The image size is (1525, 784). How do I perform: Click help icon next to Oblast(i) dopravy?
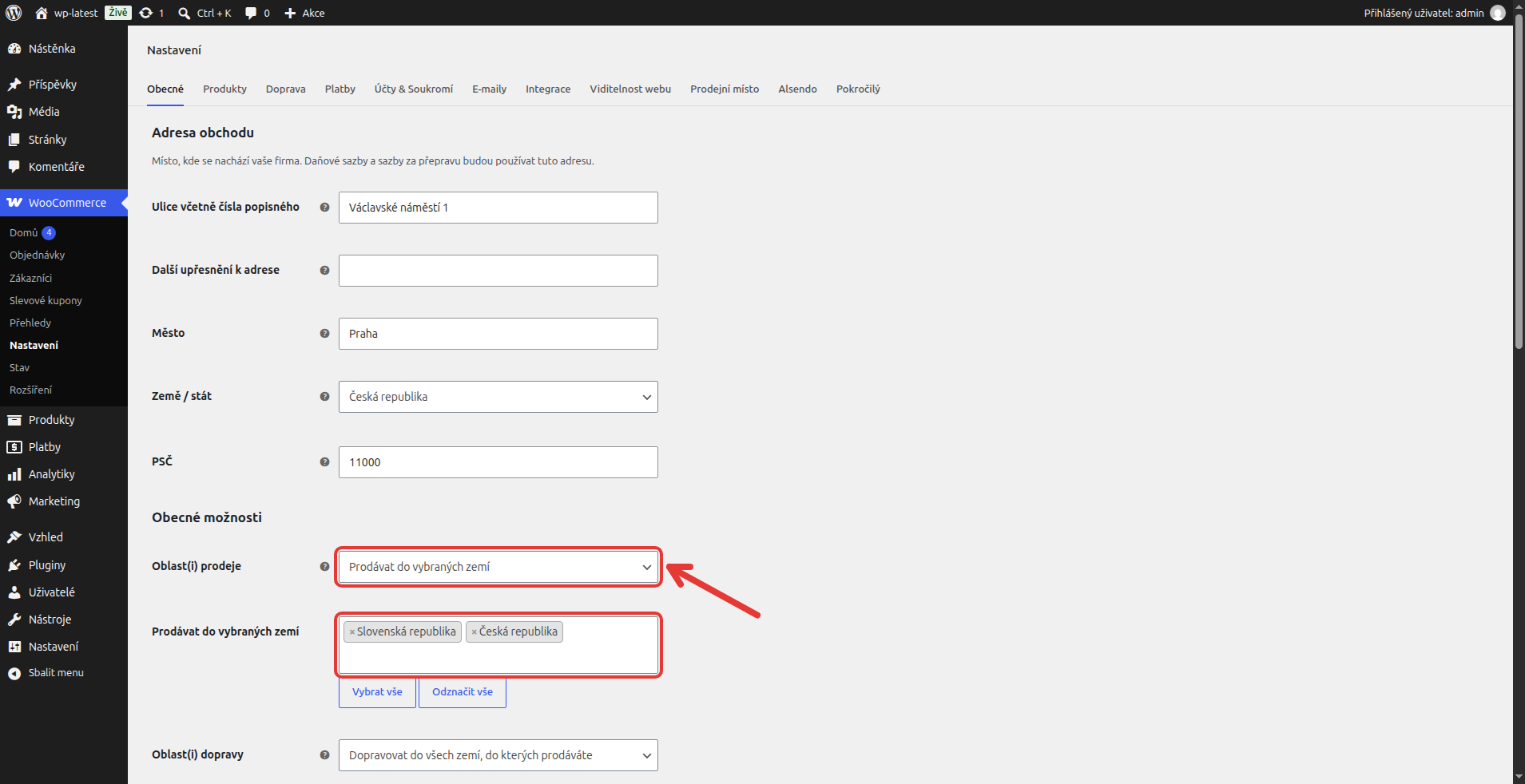coord(324,755)
